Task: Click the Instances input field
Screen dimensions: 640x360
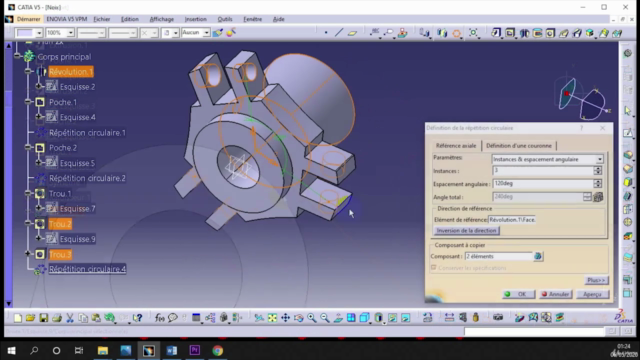Action: point(543,171)
